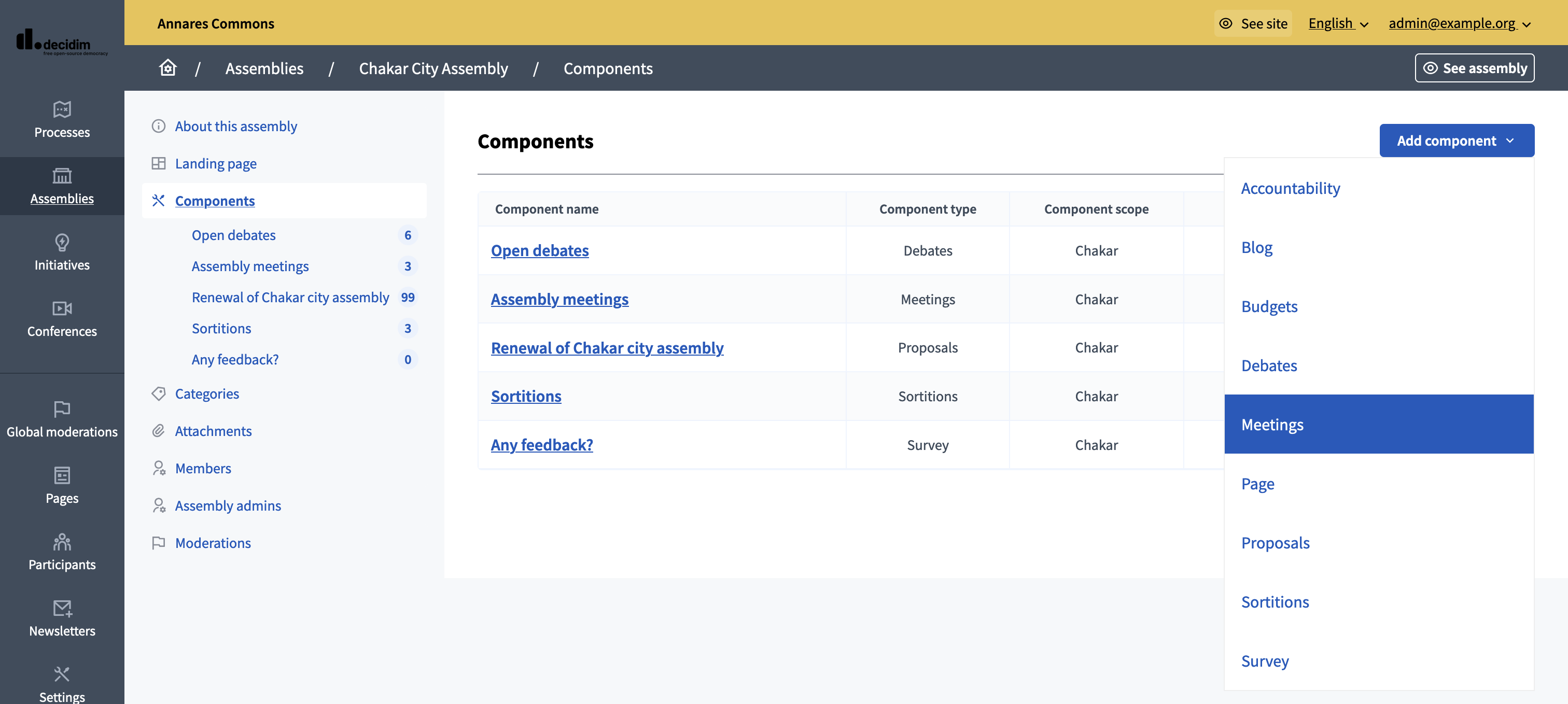This screenshot has width=1568, height=704.
Task: Click the Newsletters icon in sidebar
Action: (x=62, y=608)
